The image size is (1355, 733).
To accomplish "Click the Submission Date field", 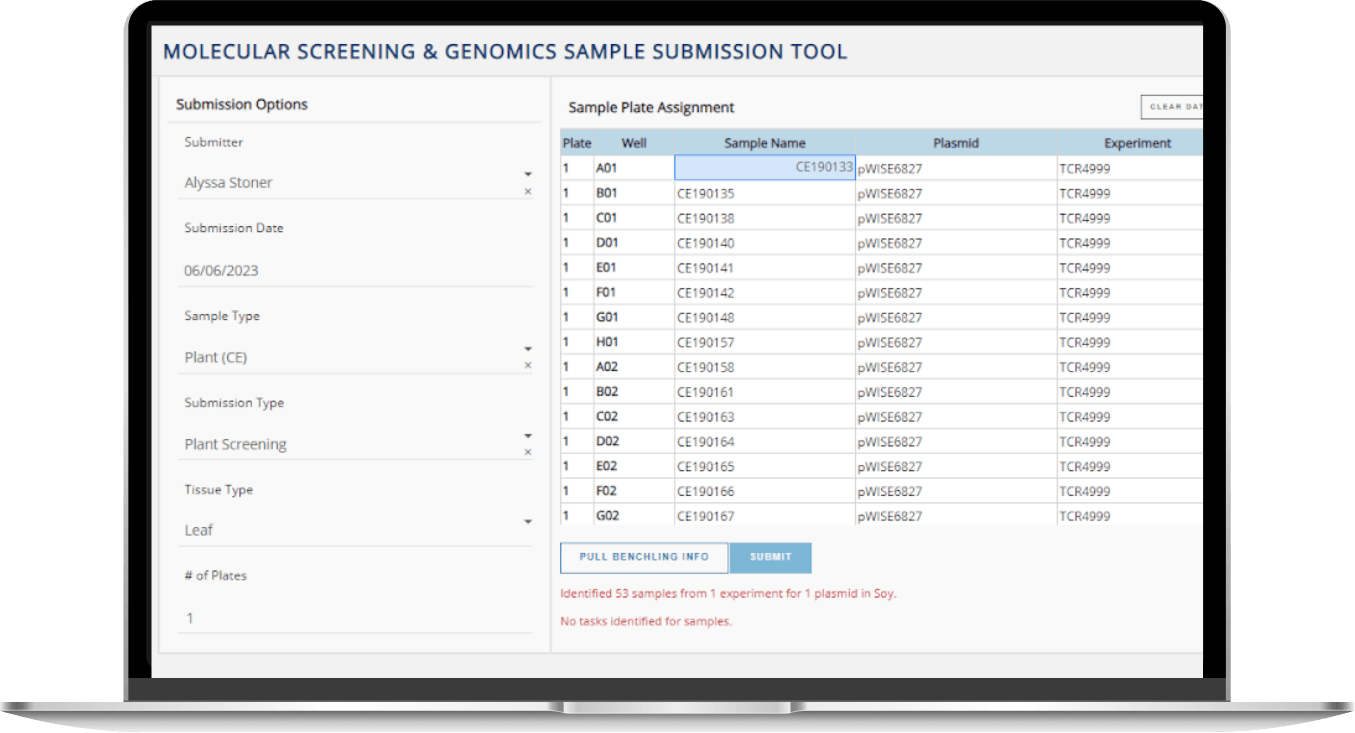I will tap(355, 270).
